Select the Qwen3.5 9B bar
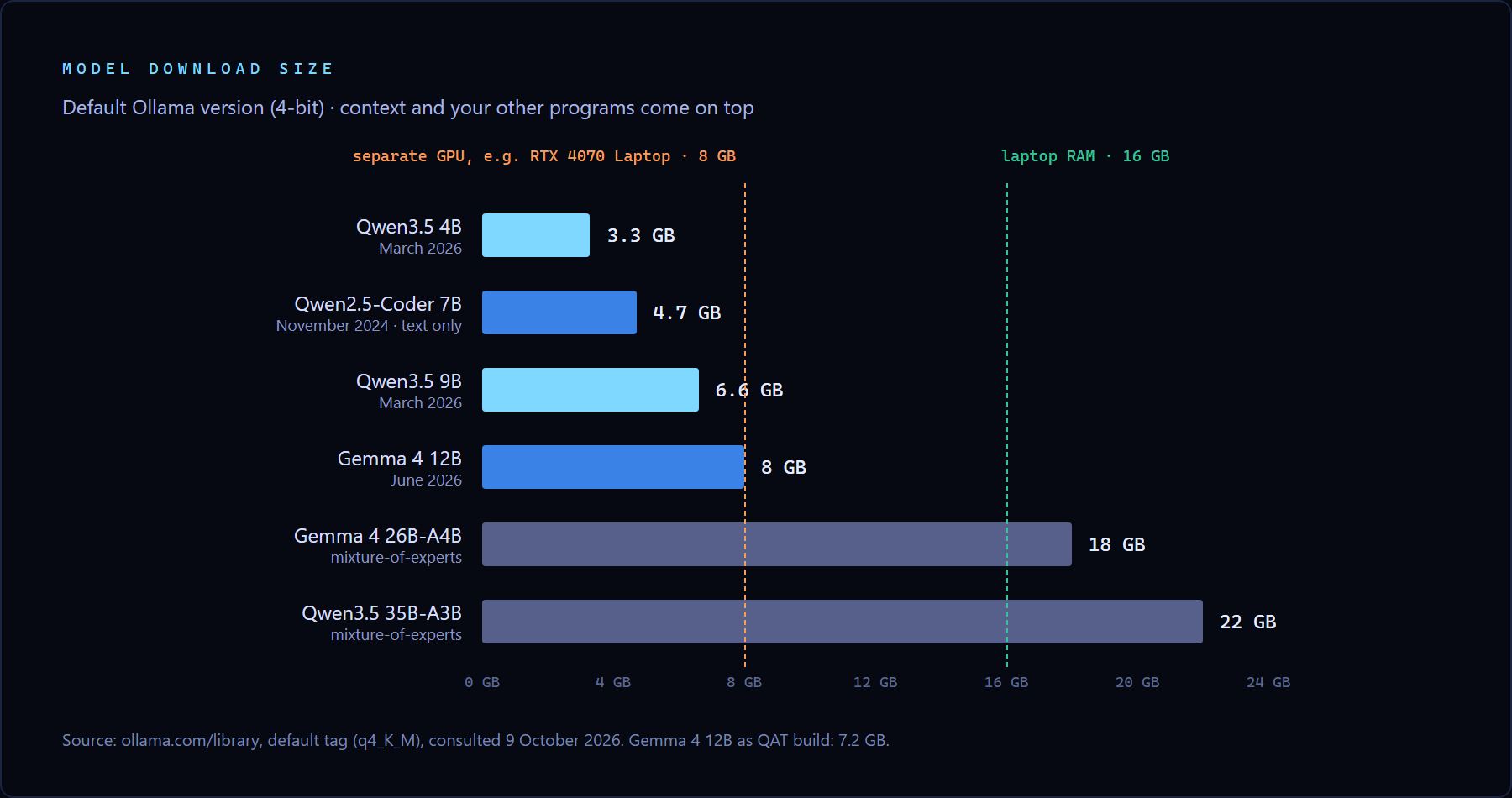 591,390
